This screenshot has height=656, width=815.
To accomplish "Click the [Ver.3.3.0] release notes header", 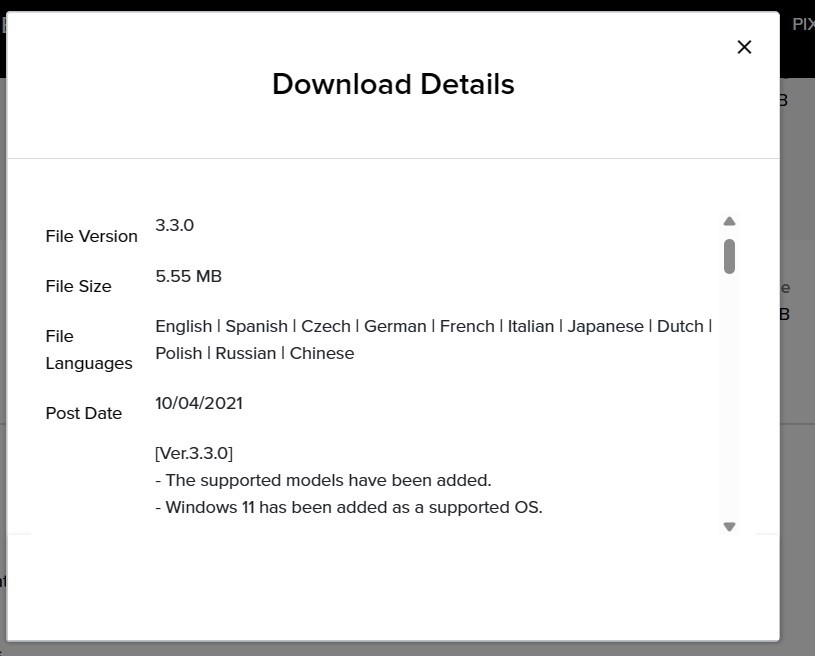I will 194,453.
